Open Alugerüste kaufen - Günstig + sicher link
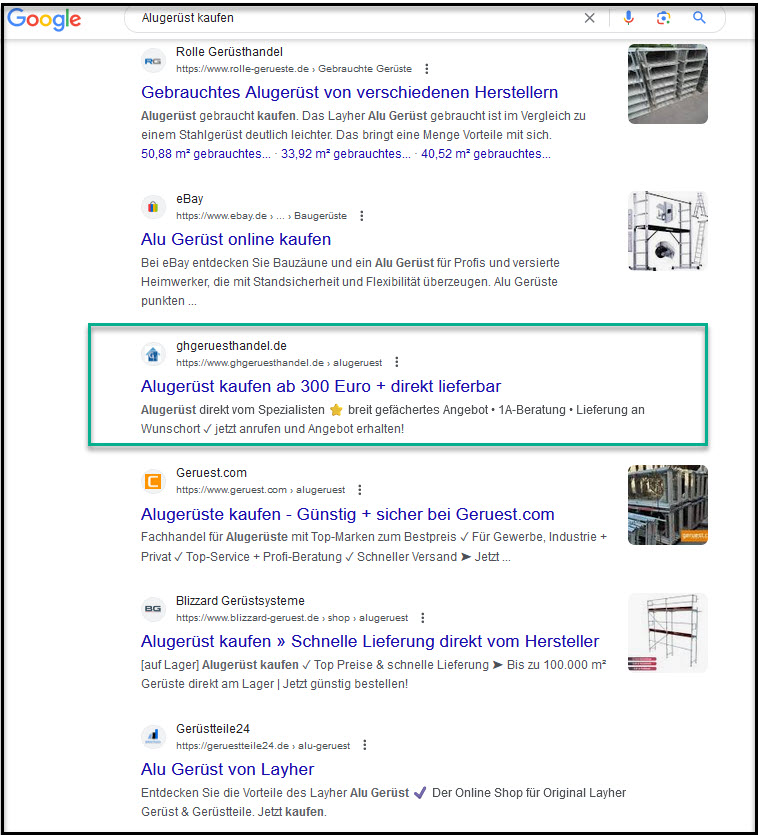This screenshot has height=835, width=758. (347, 514)
